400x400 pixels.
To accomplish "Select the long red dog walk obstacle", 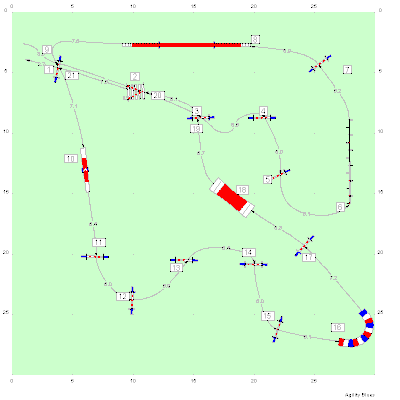I will (x=186, y=45).
